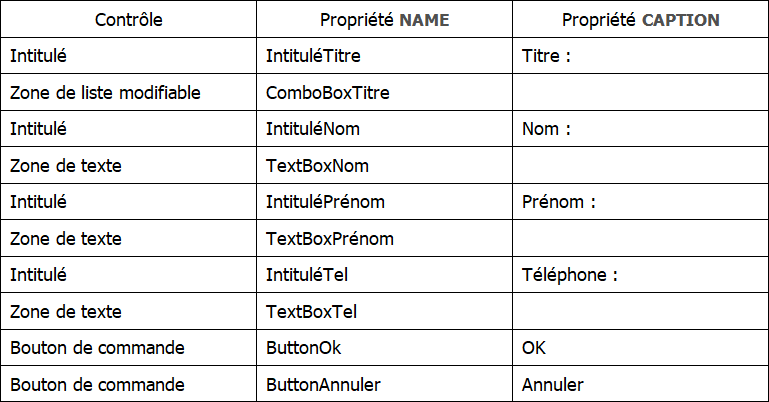This screenshot has width=769, height=402.
Task: Click the "Téléphone :" caption cell
Action: (570, 274)
